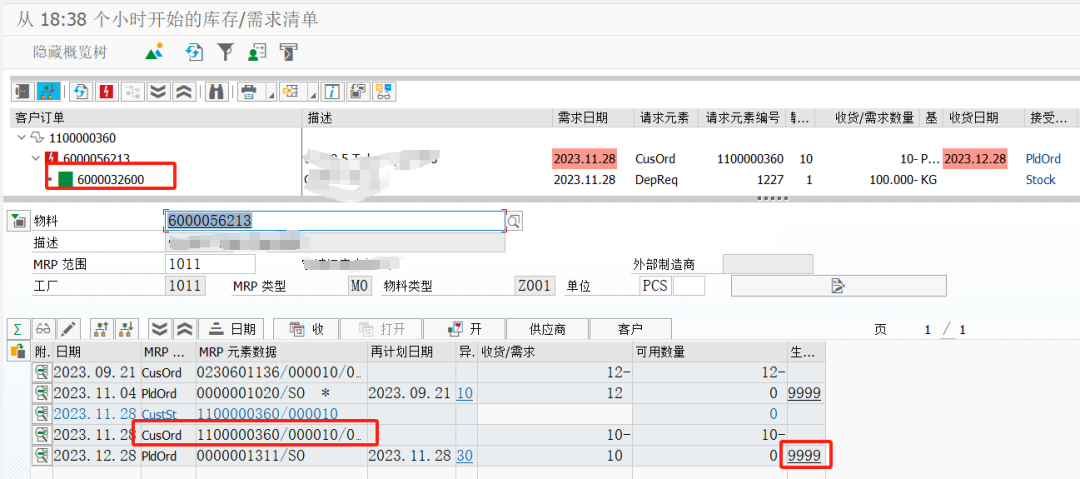Click the greyed order tree icon
1080x479 pixels.
[132, 92]
